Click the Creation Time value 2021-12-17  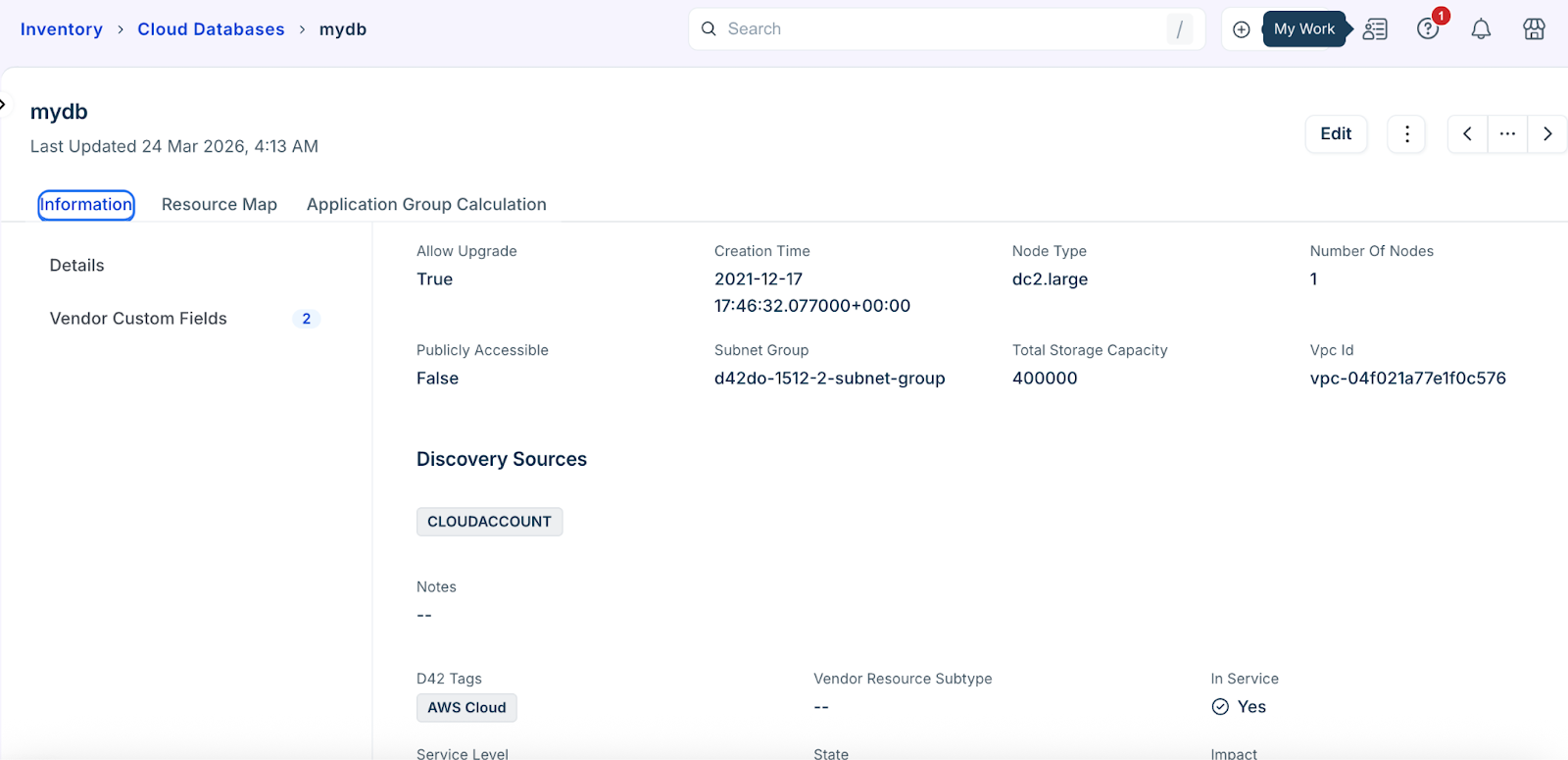[x=759, y=279]
